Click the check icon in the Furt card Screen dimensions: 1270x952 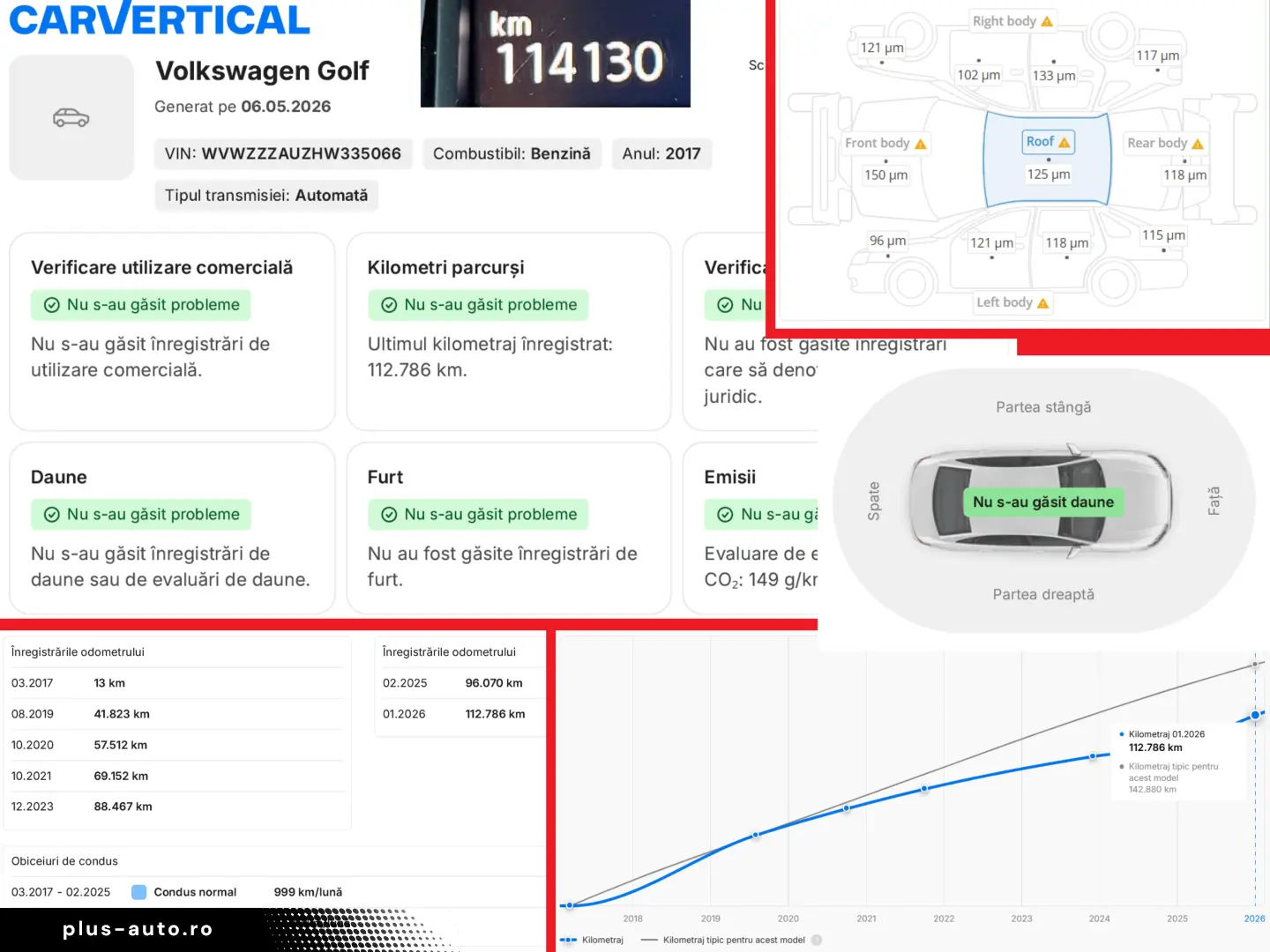point(389,515)
